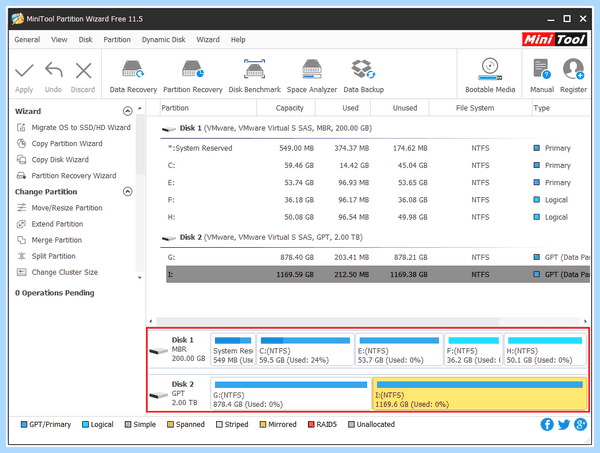Click the Undo arrow icon
This screenshot has height=453, width=600.
pyautogui.click(x=54, y=70)
